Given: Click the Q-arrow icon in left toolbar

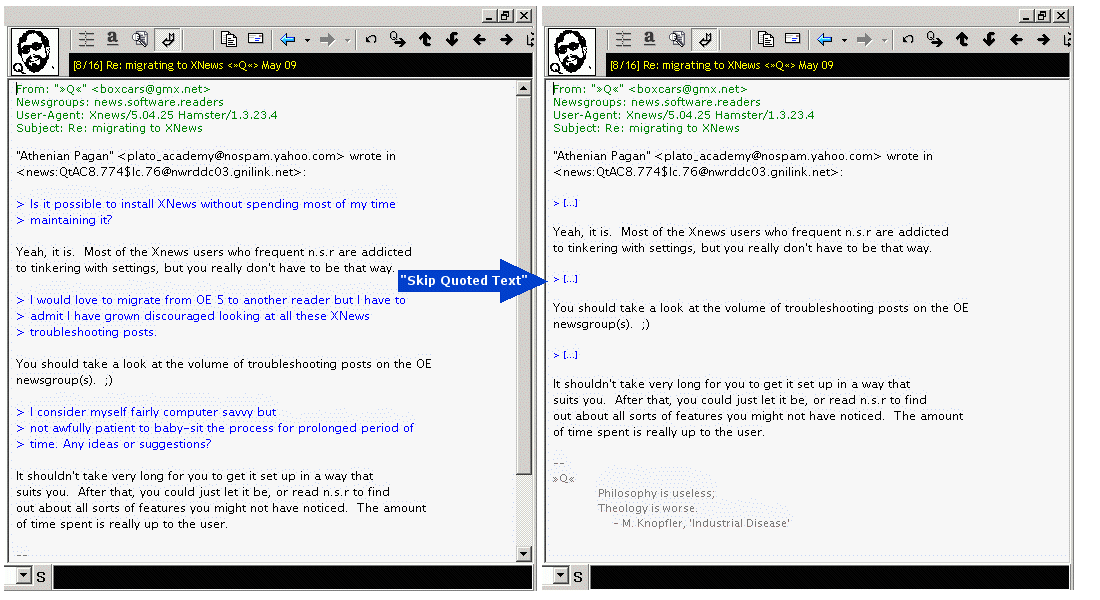Looking at the screenshot, I should click(397, 39).
